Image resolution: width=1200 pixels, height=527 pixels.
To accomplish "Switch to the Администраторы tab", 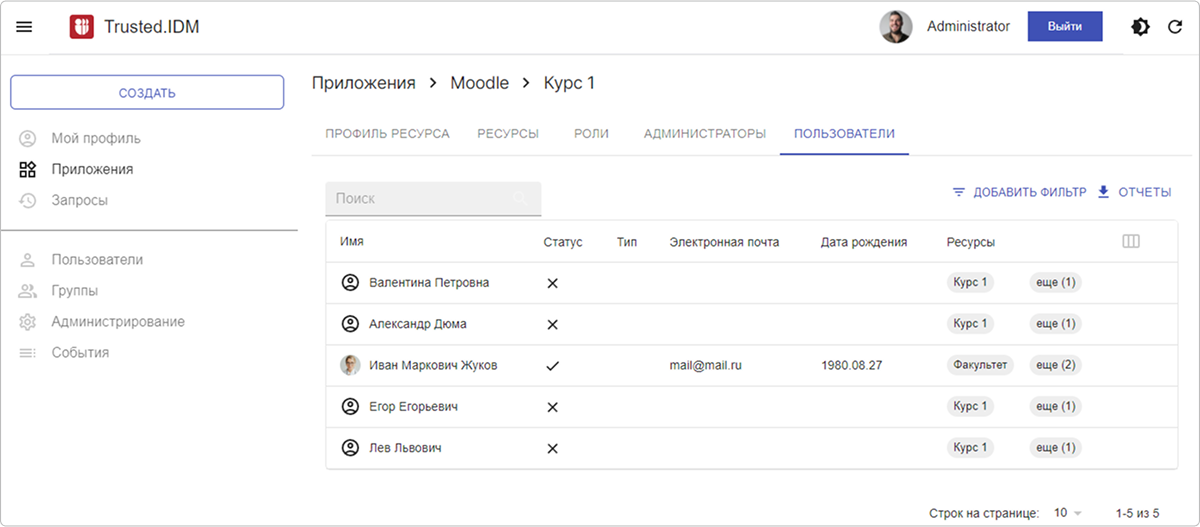I will (705, 133).
